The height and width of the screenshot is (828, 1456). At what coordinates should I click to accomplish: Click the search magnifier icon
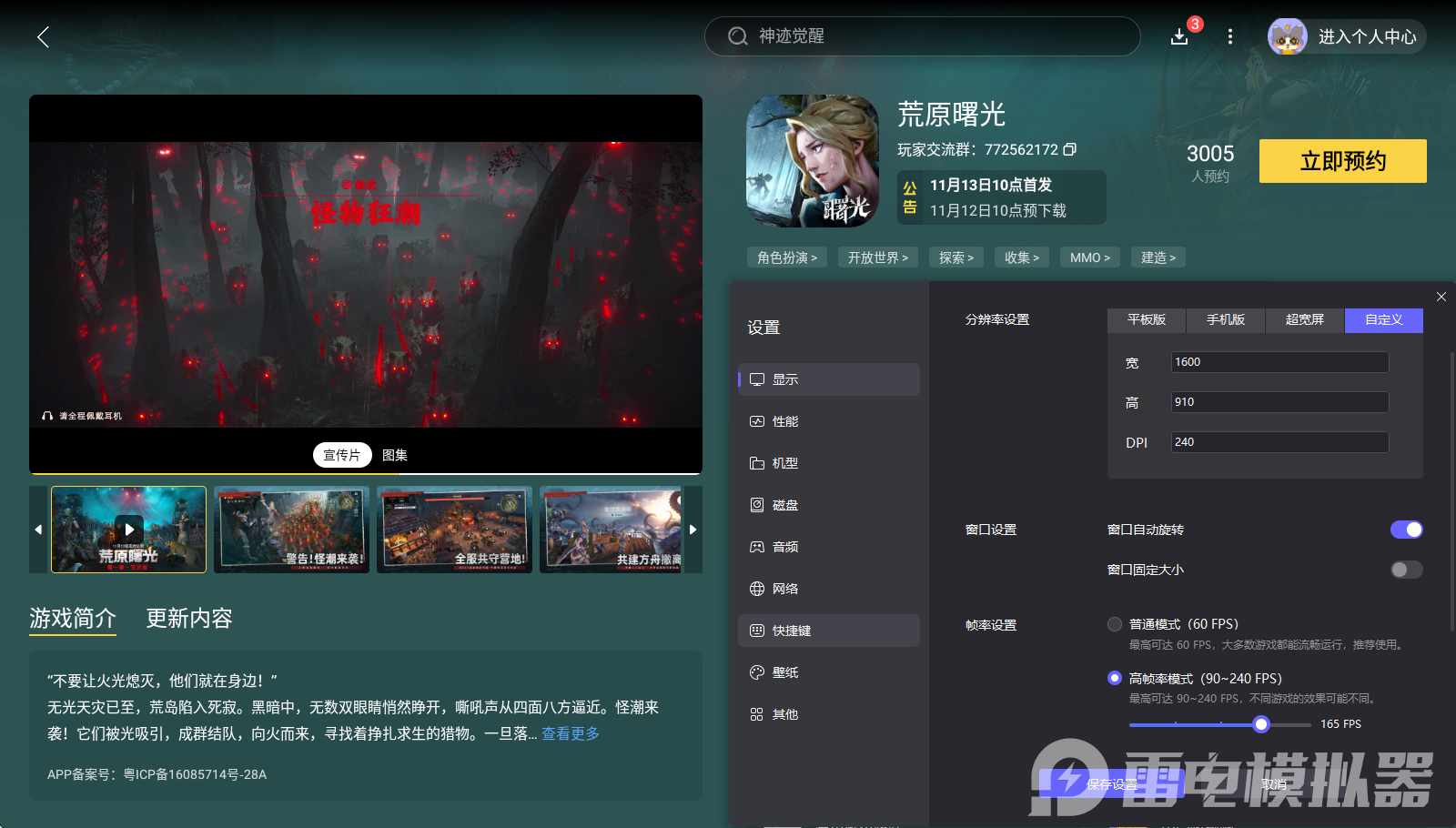point(737,36)
